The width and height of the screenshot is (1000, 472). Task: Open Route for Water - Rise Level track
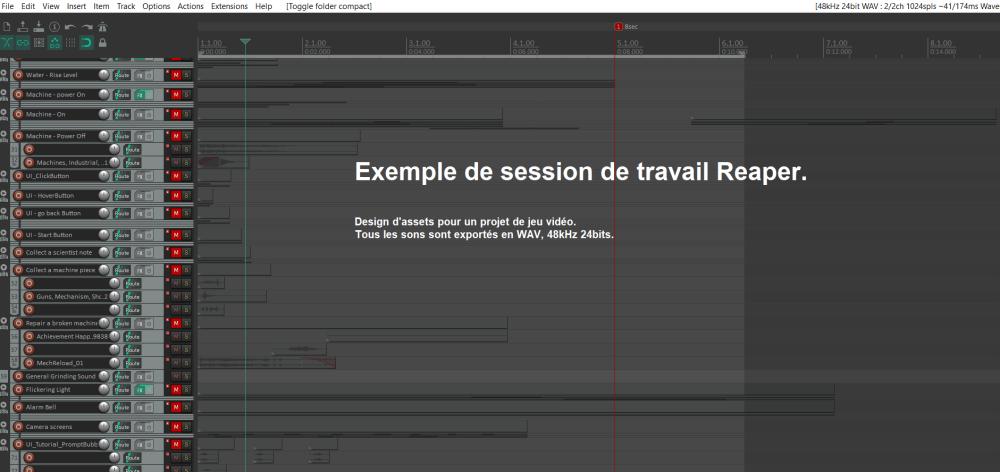pos(122,75)
